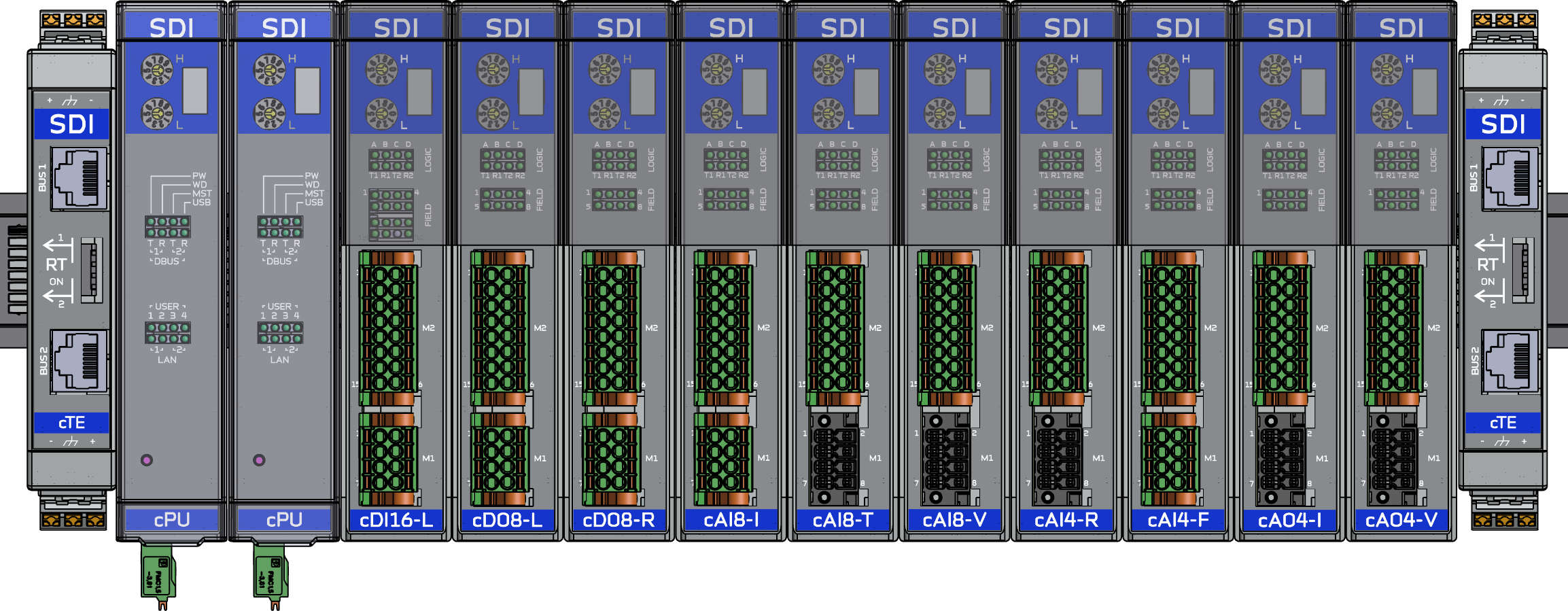Click DBUS LED block on first cPU
1568x611 pixels.
[167, 227]
